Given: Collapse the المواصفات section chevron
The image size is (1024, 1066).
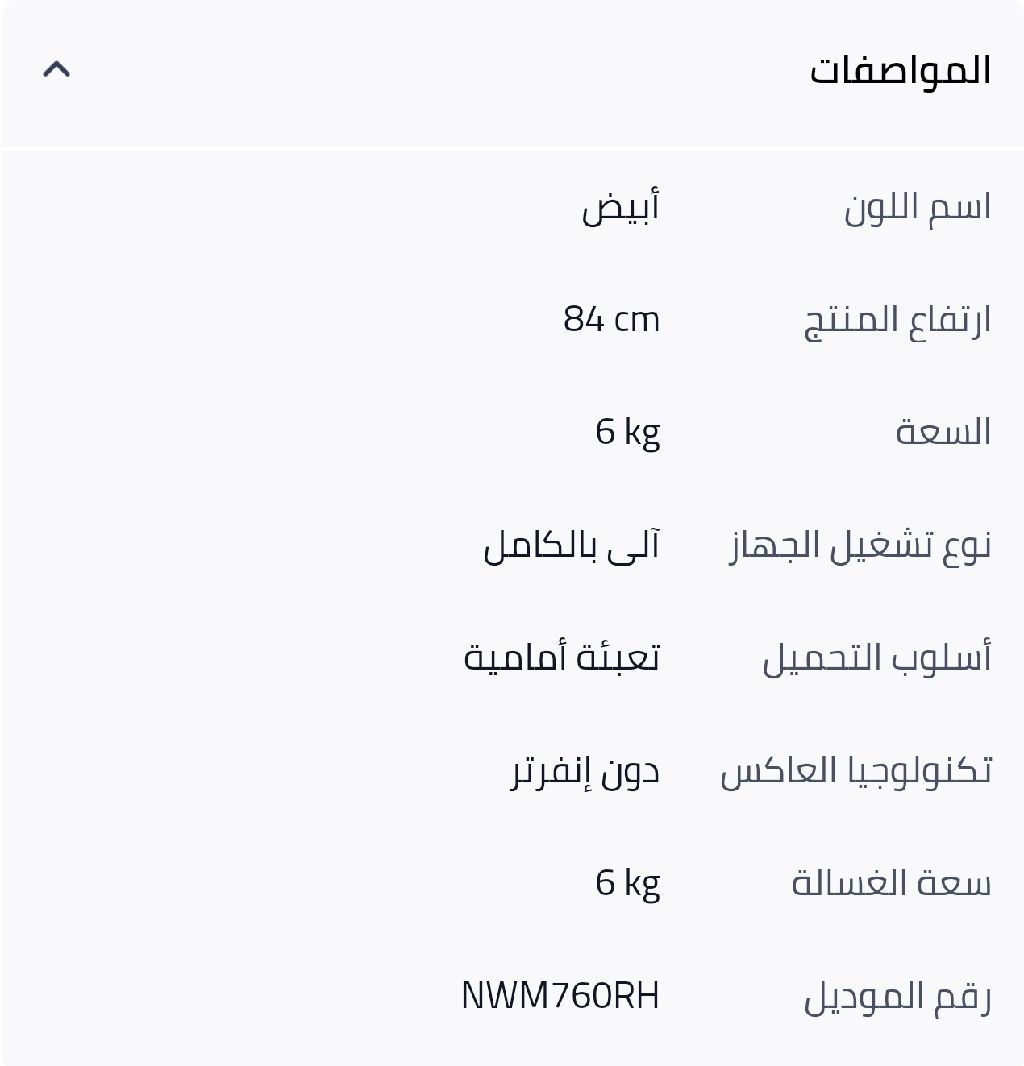Looking at the screenshot, I should click(57, 69).
